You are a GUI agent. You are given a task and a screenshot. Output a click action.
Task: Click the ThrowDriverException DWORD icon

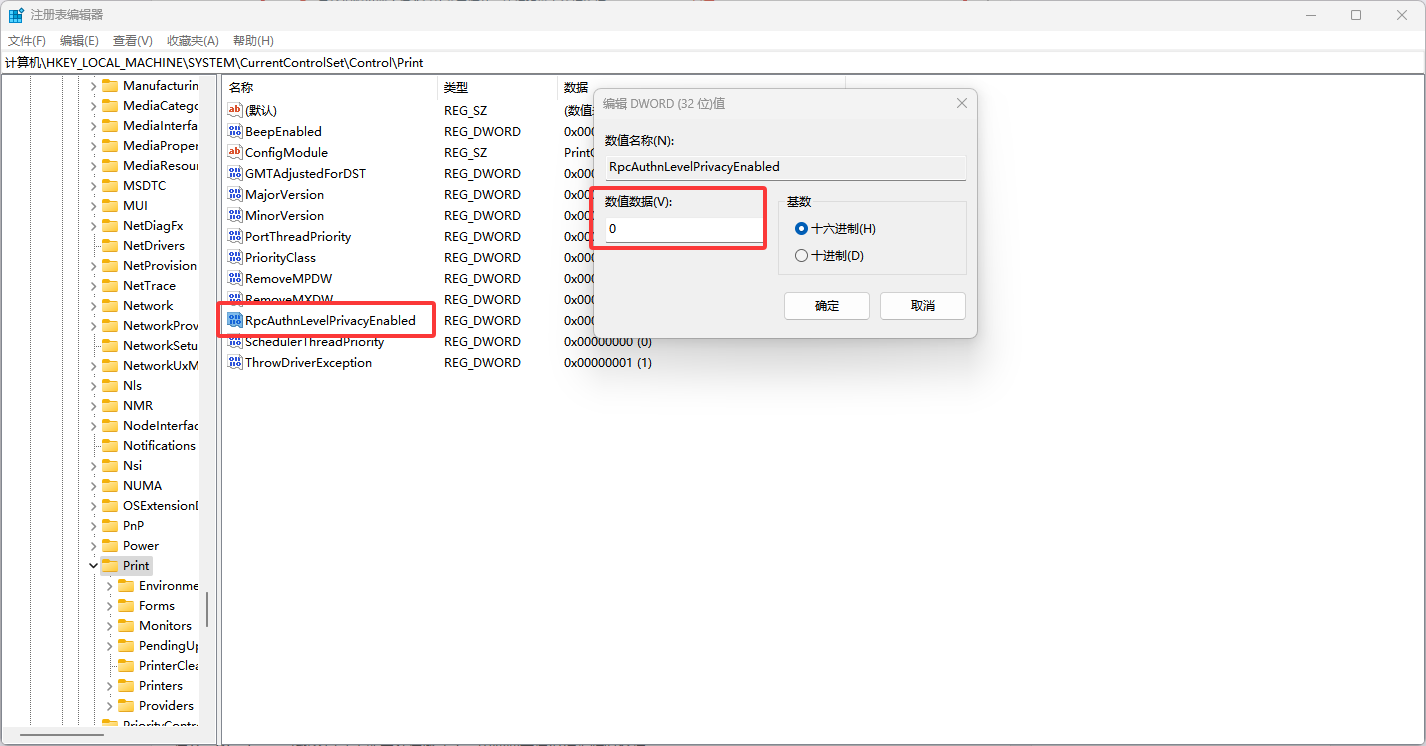(235, 362)
